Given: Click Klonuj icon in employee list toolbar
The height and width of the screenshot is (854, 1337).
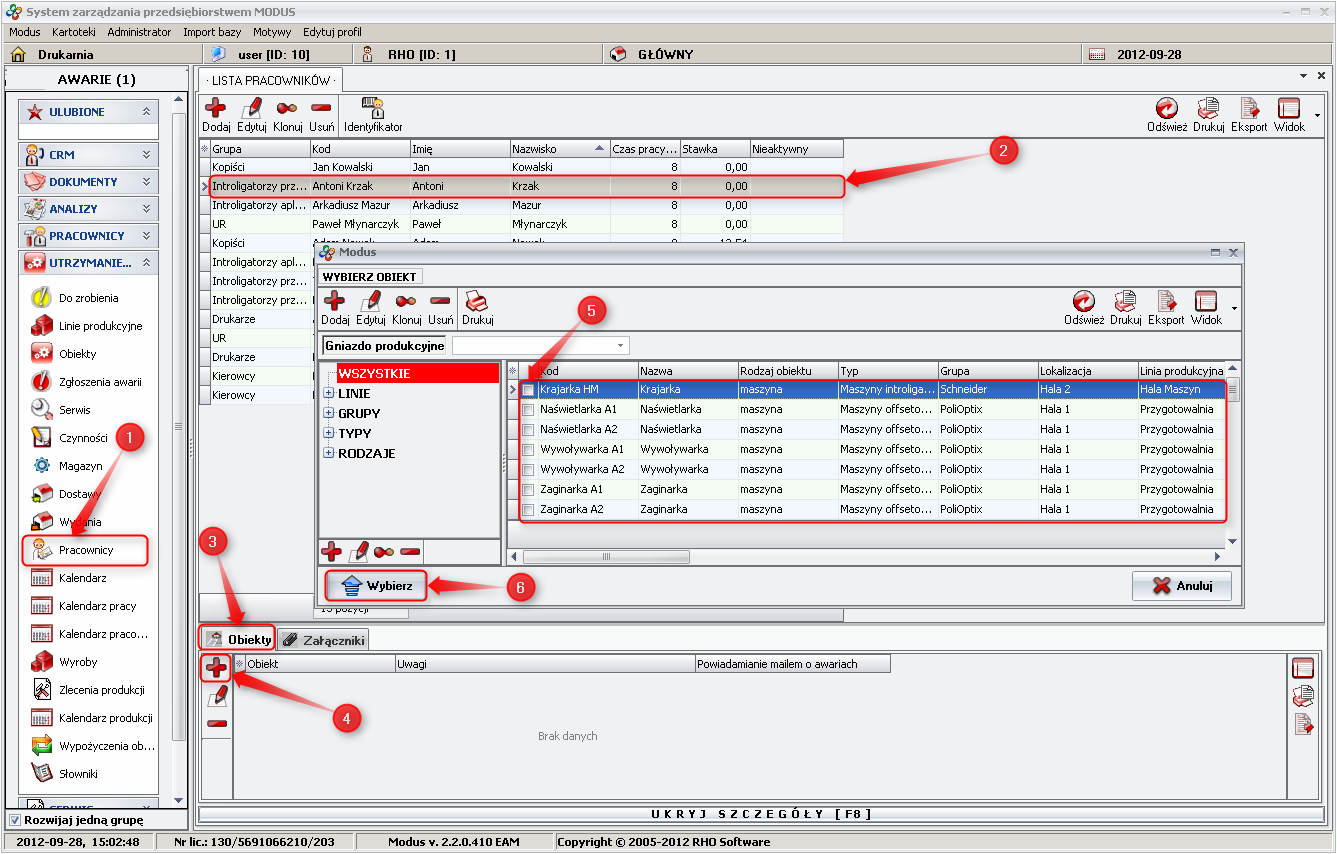Looking at the screenshot, I should (x=287, y=109).
